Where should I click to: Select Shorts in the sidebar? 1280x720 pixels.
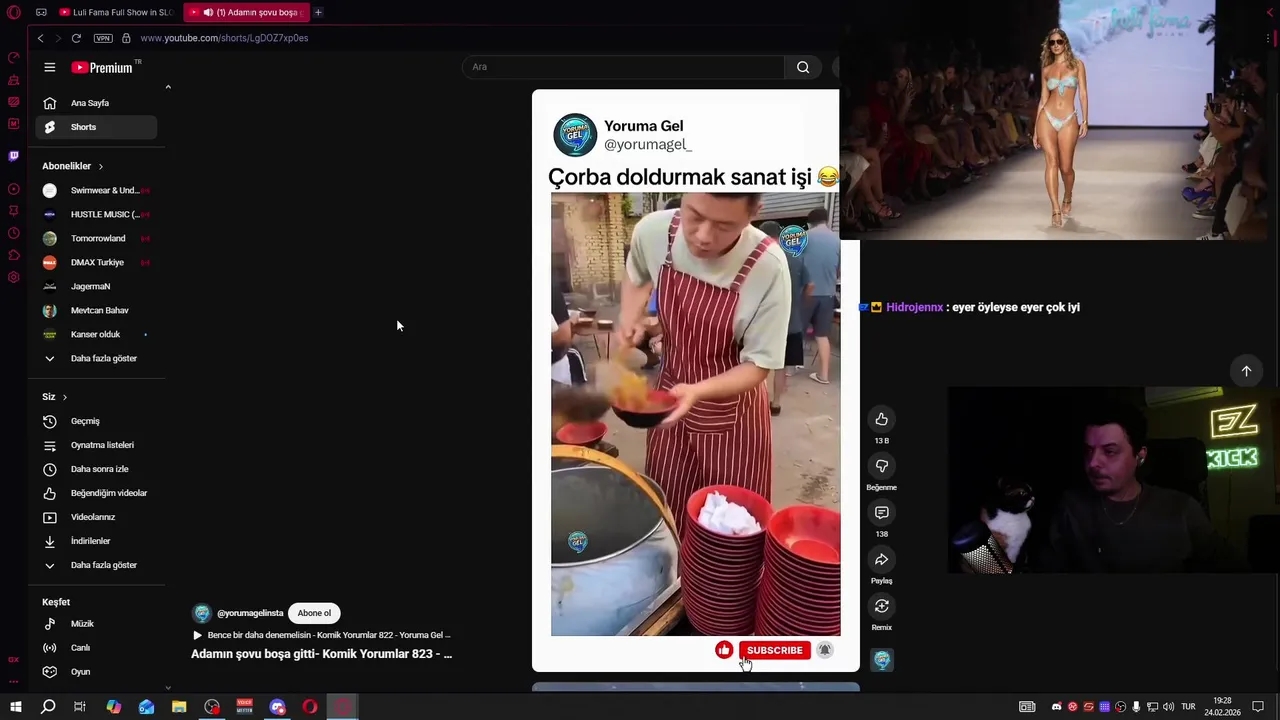(x=97, y=127)
